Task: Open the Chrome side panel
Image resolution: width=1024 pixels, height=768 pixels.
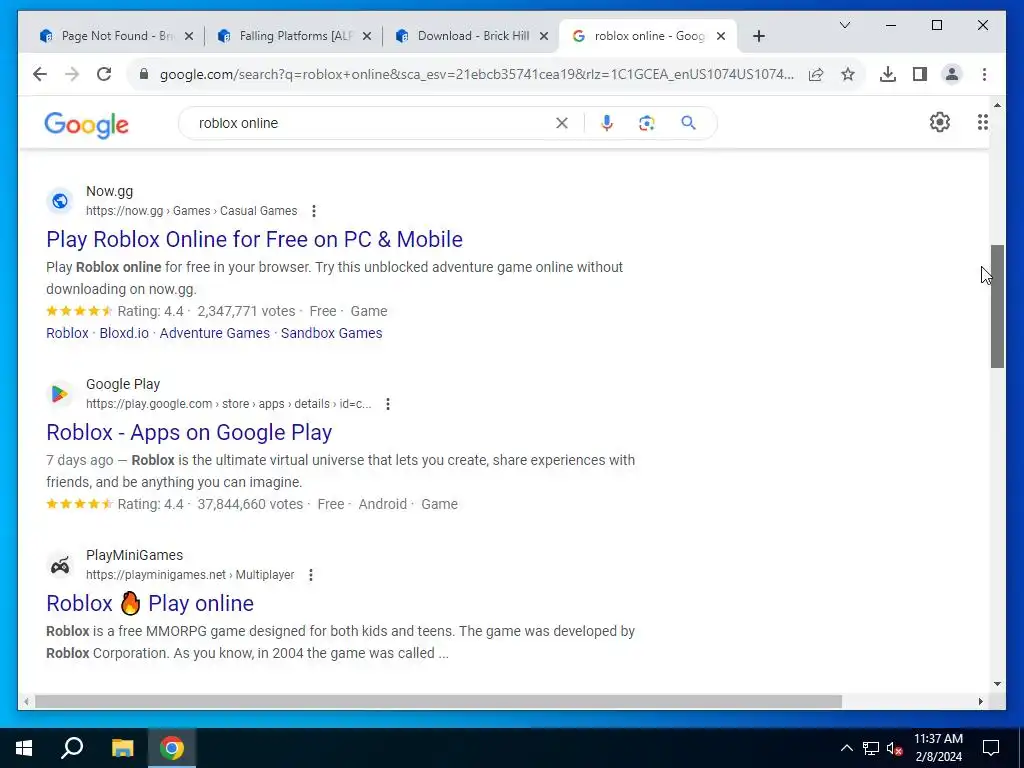Action: (x=920, y=74)
